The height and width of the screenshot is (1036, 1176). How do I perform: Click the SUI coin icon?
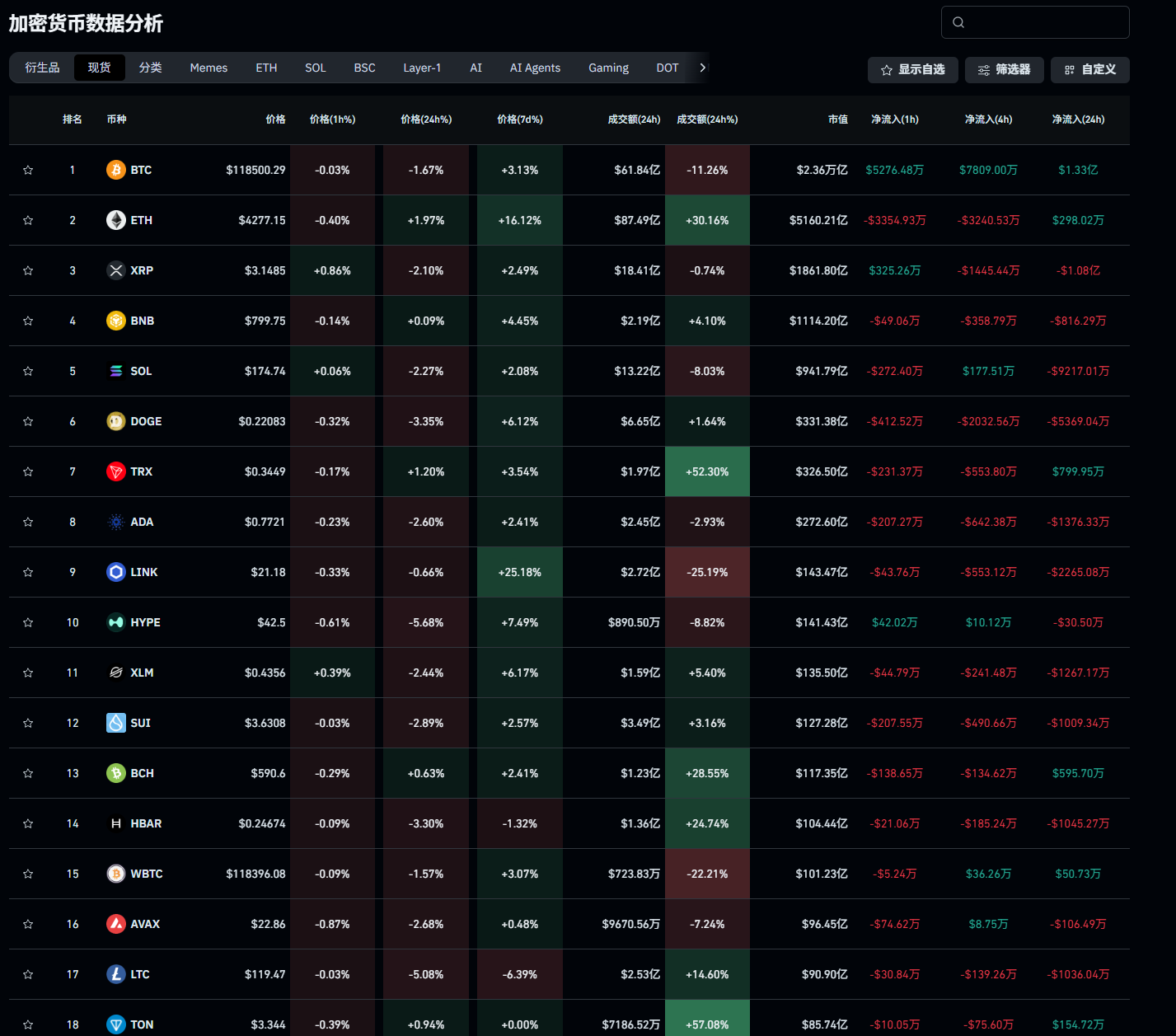[x=116, y=723]
